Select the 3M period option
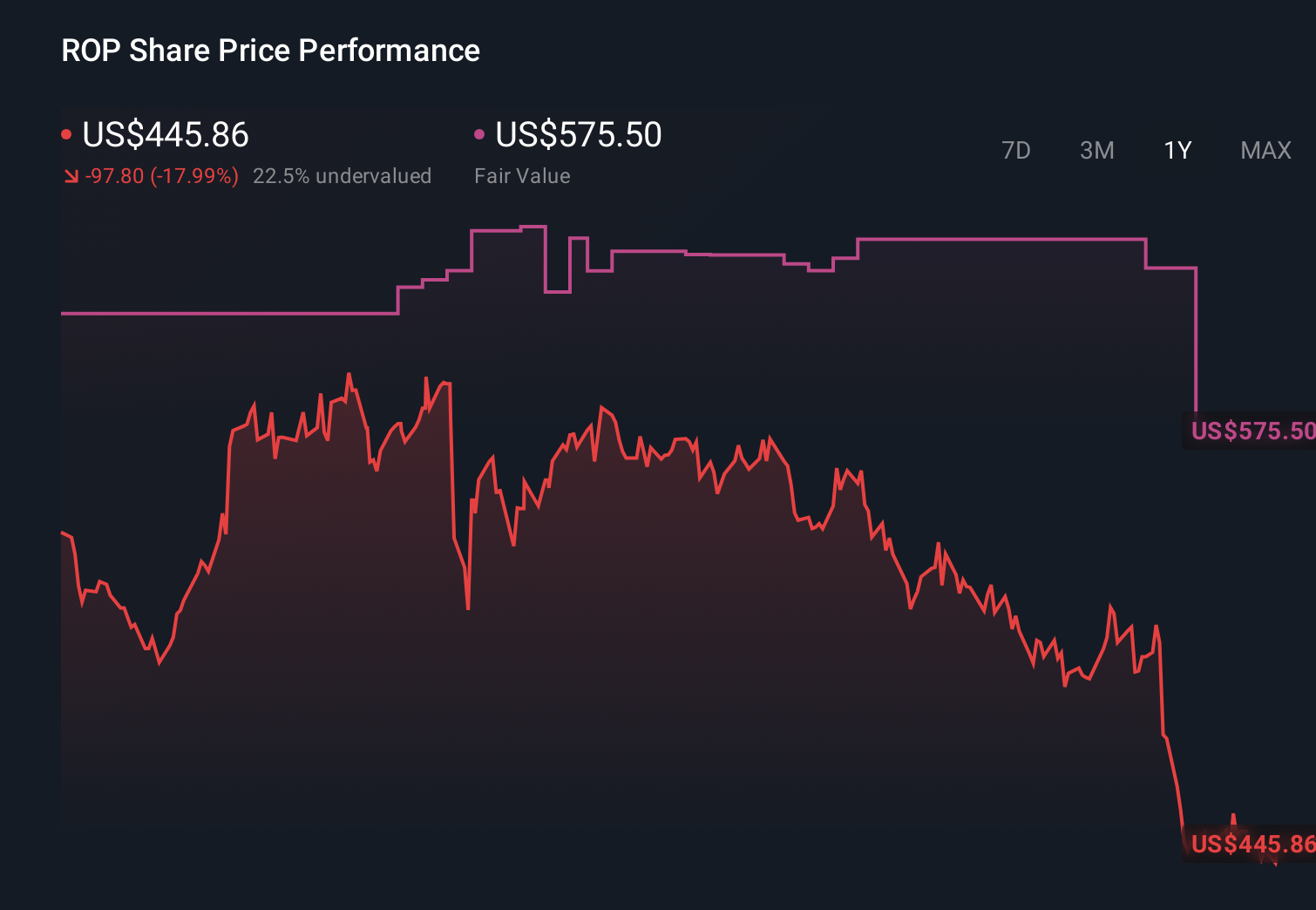 pyautogui.click(x=1097, y=151)
